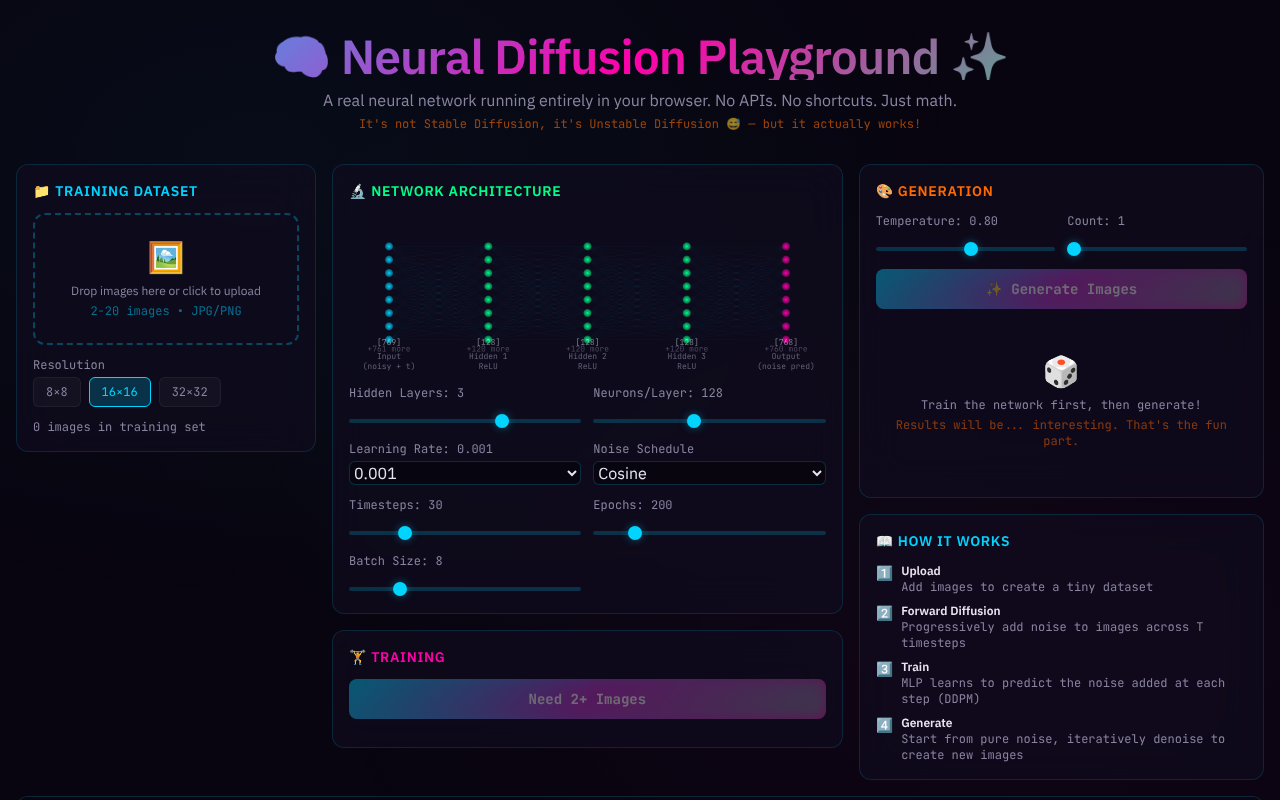Click the picture icon inside the upload dropzone
The image size is (1280, 800).
tap(165, 257)
